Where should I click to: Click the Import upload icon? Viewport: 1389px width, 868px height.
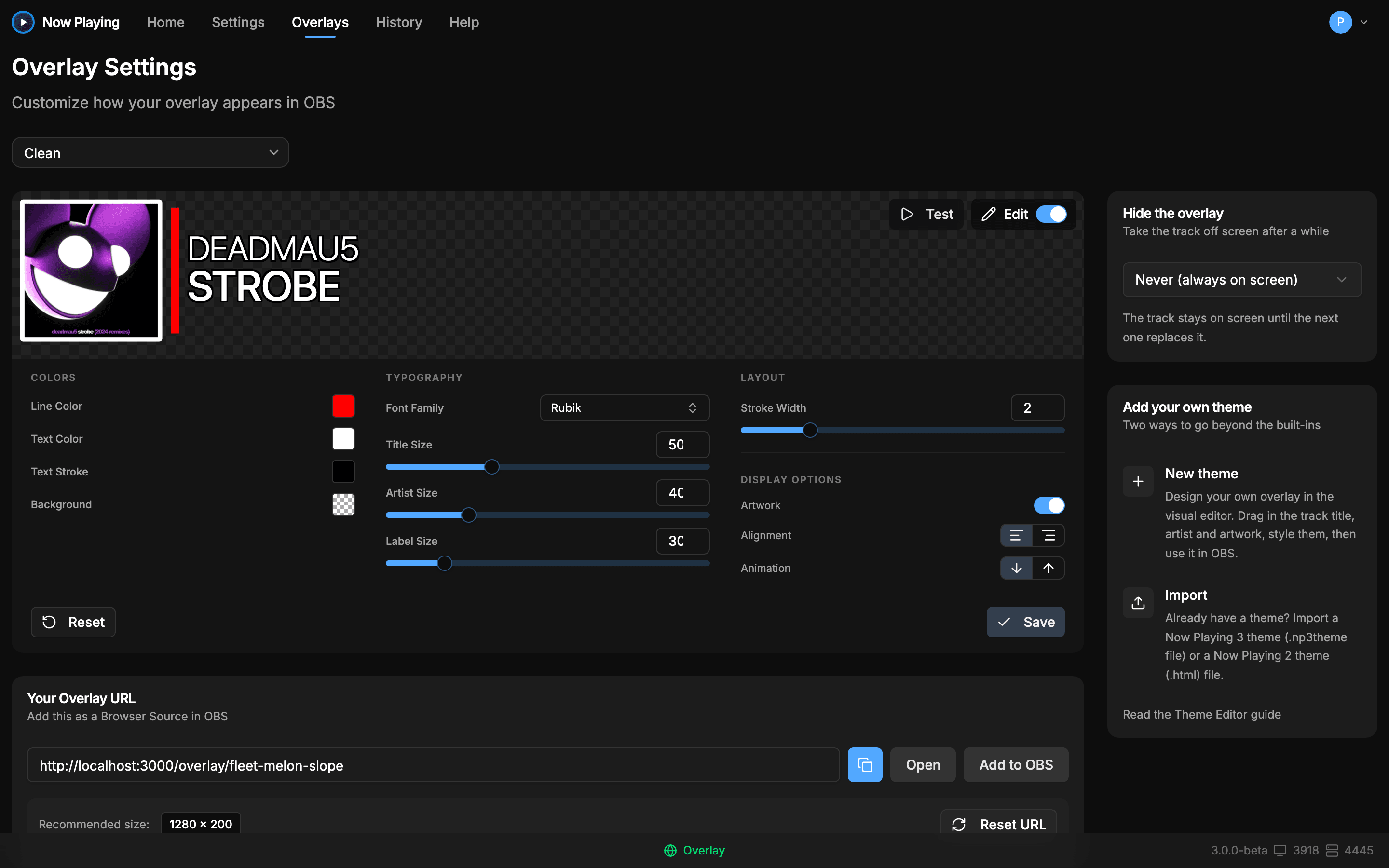coord(1138,602)
